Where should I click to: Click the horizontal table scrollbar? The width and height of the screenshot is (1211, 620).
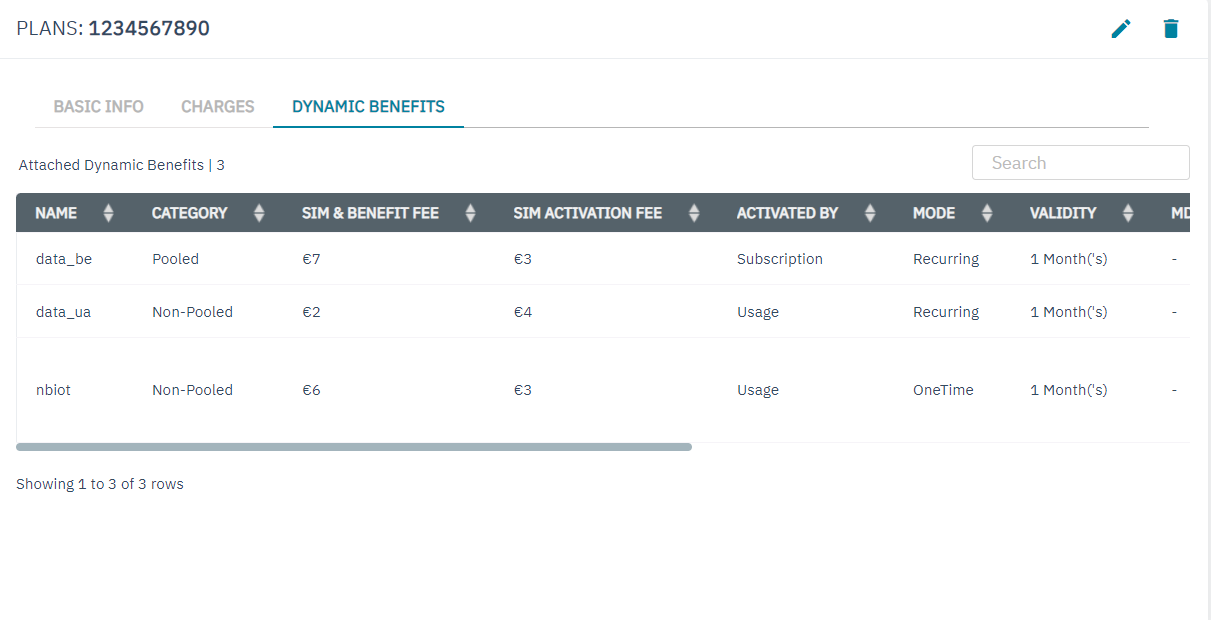(x=354, y=447)
